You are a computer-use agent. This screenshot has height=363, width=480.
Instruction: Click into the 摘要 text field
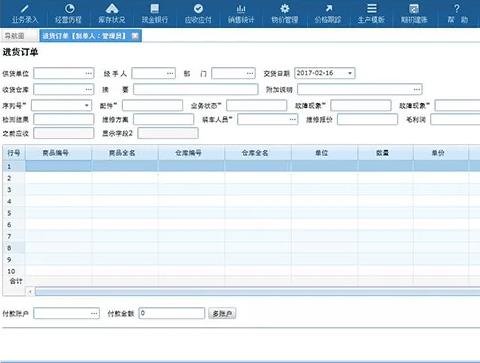pos(196,89)
